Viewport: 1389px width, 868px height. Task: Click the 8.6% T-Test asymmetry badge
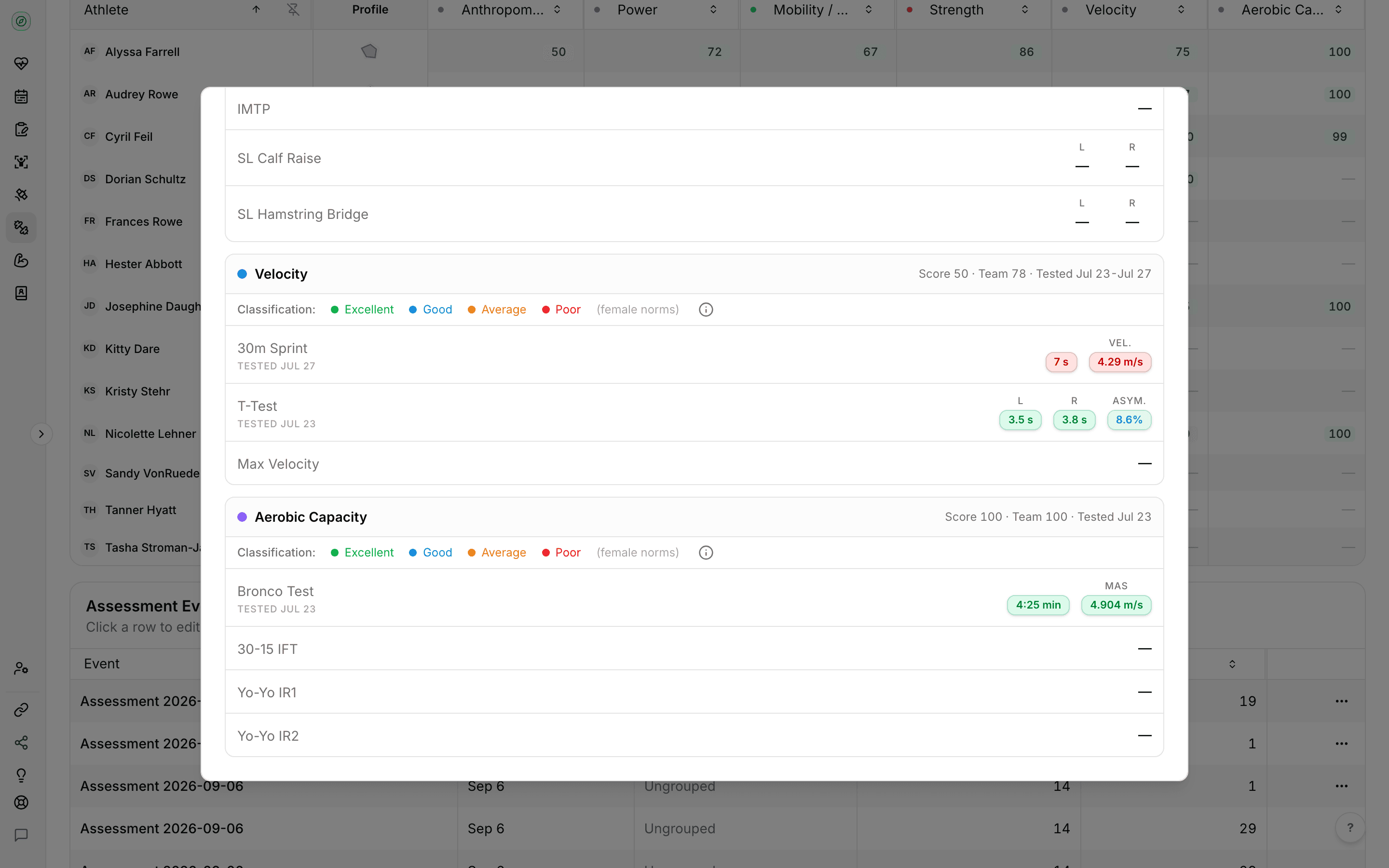pyautogui.click(x=1129, y=420)
